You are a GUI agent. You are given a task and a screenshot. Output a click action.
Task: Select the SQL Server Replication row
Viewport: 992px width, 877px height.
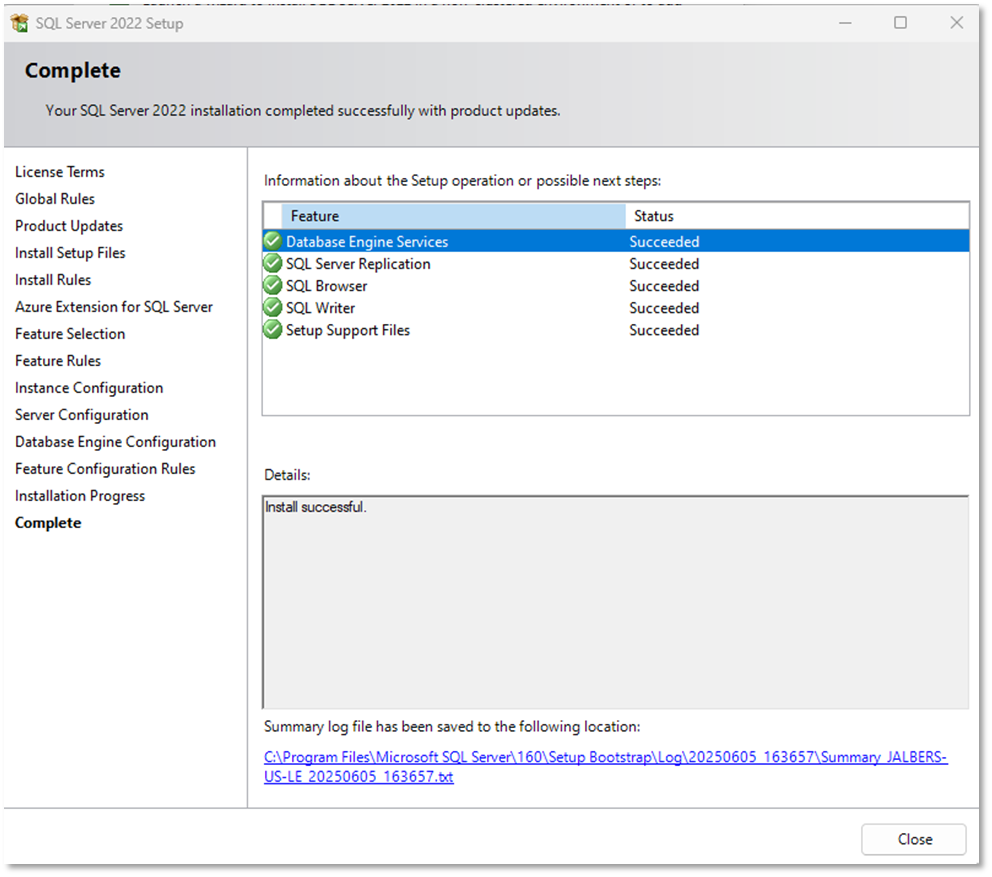click(x=616, y=264)
